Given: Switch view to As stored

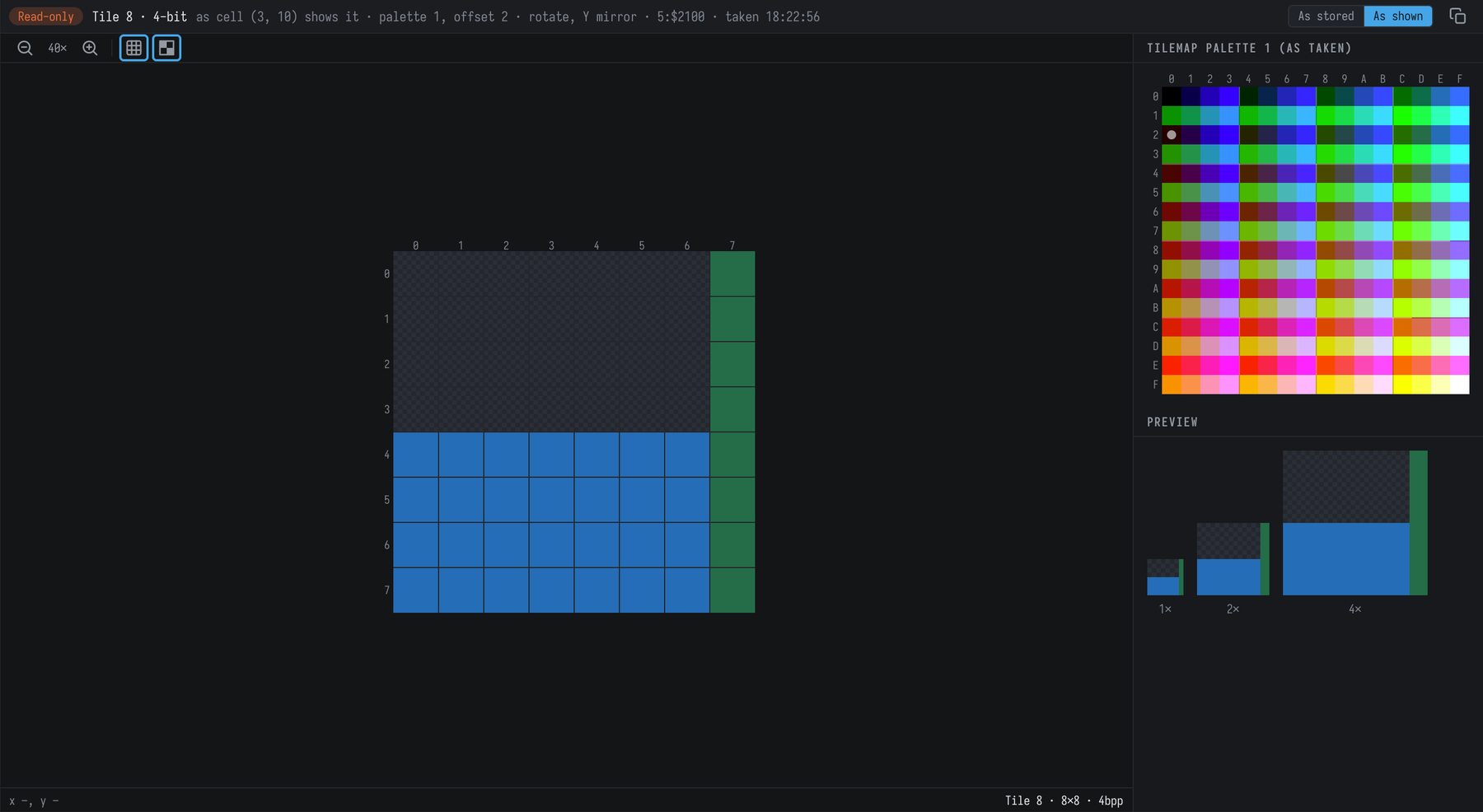Looking at the screenshot, I should (x=1326, y=16).
